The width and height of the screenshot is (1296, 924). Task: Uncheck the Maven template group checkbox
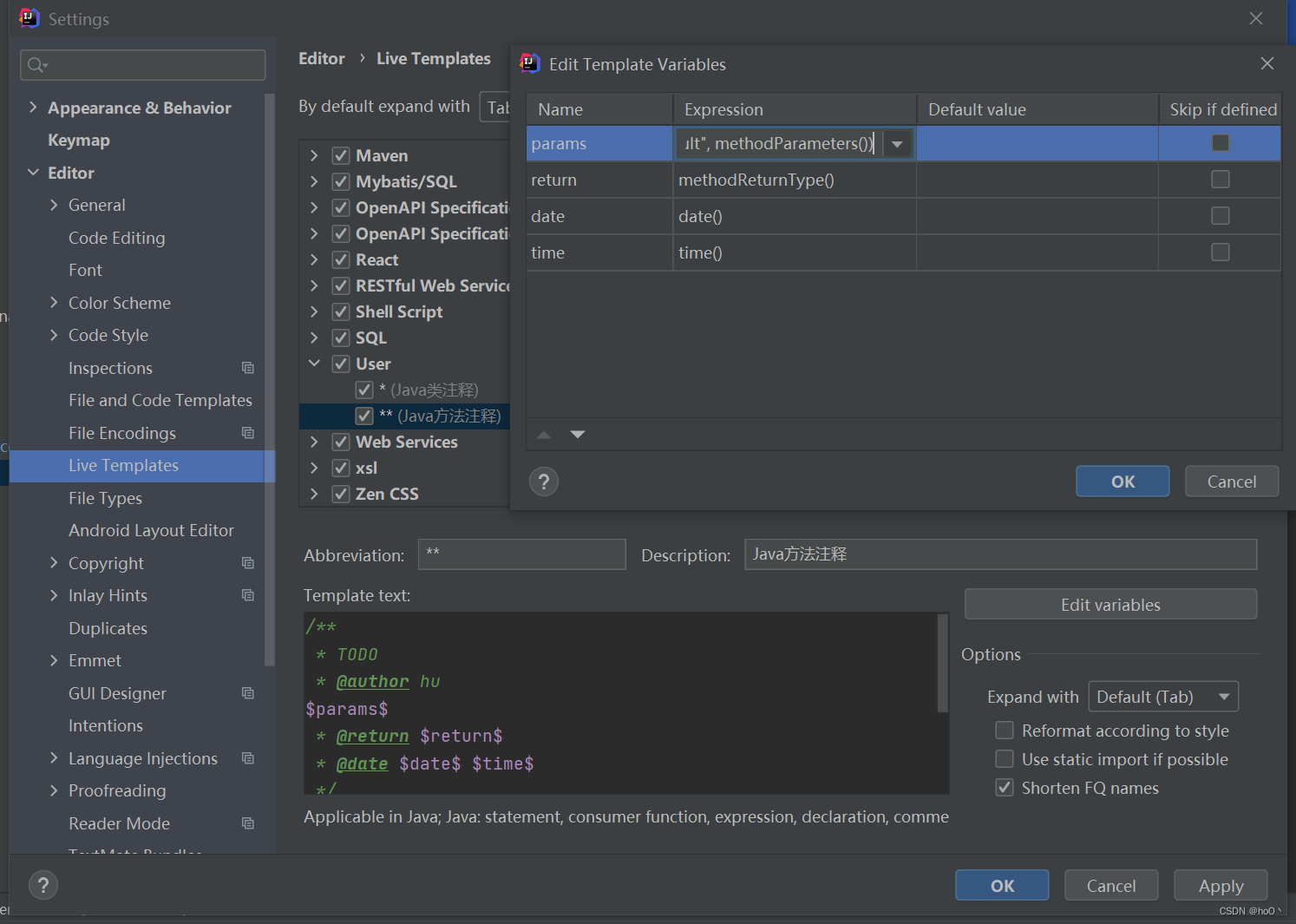coord(341,156)
